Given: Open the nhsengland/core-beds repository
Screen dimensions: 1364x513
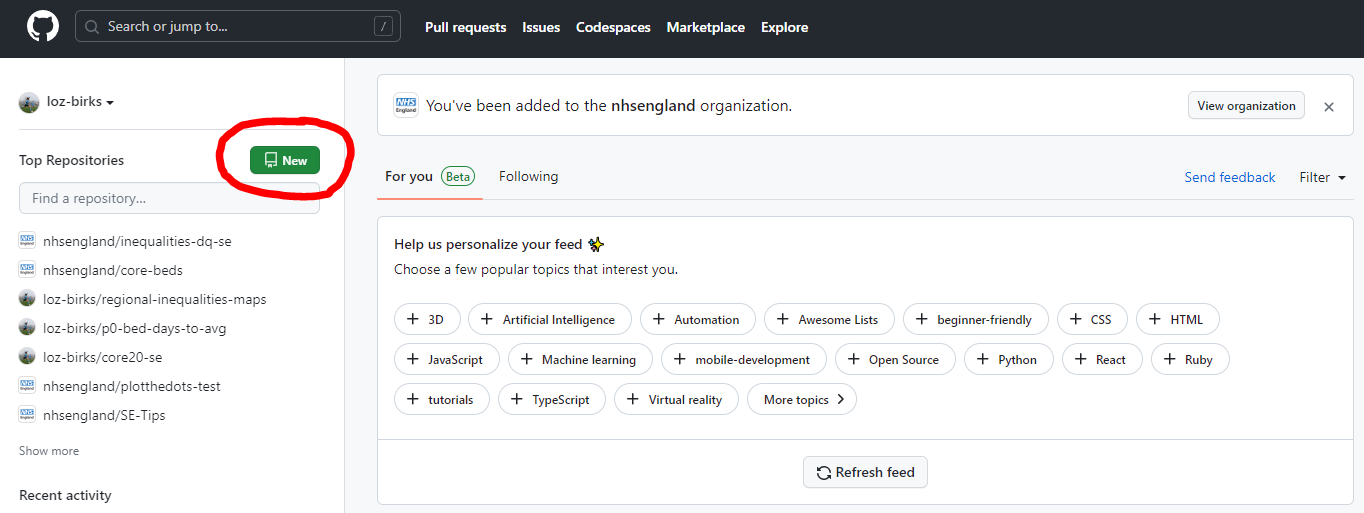Looking at the screenshot, I should 113,270.
